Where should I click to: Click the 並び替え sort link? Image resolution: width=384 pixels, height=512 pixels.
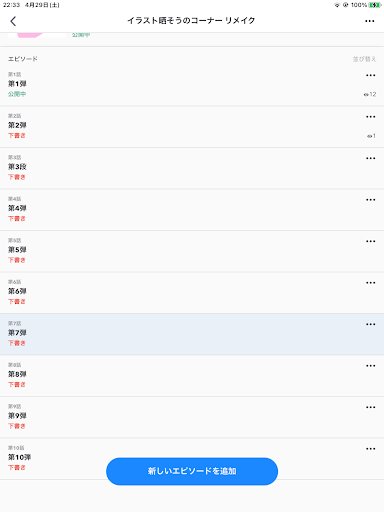tap(364, 59)
